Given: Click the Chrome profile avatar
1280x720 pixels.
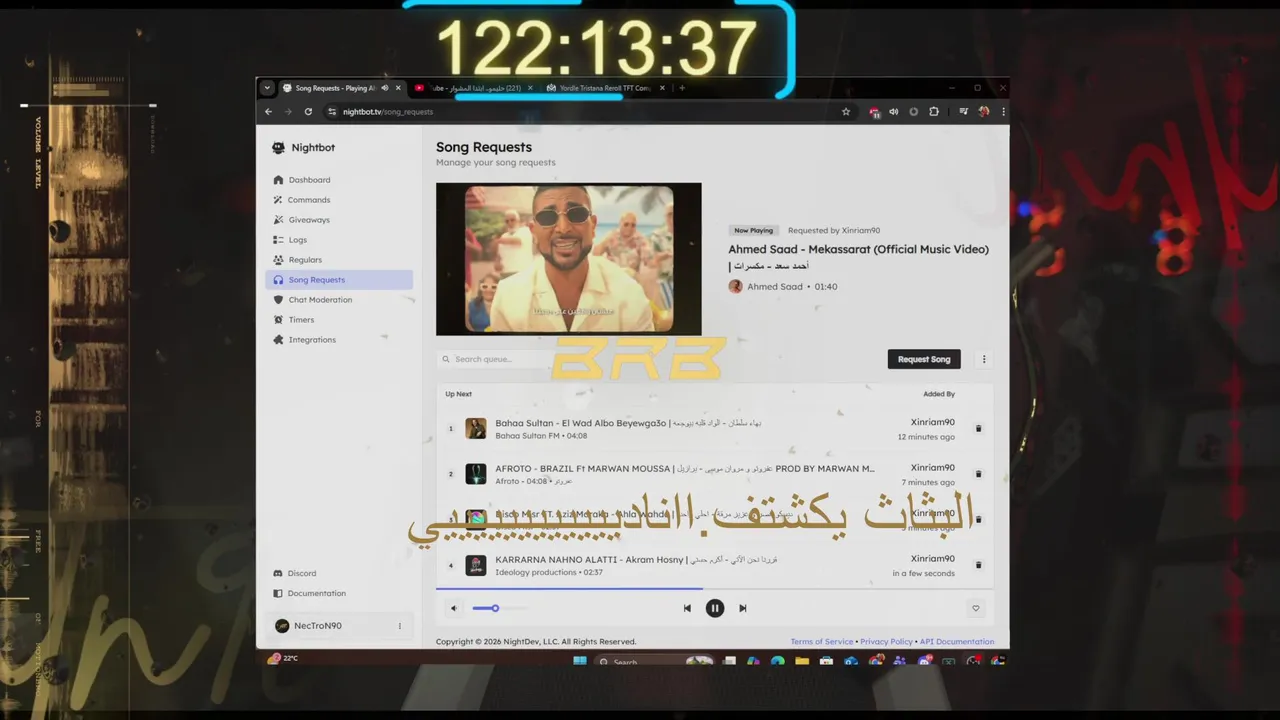Looking at the screenshot, I should click(x=984, y=112).
